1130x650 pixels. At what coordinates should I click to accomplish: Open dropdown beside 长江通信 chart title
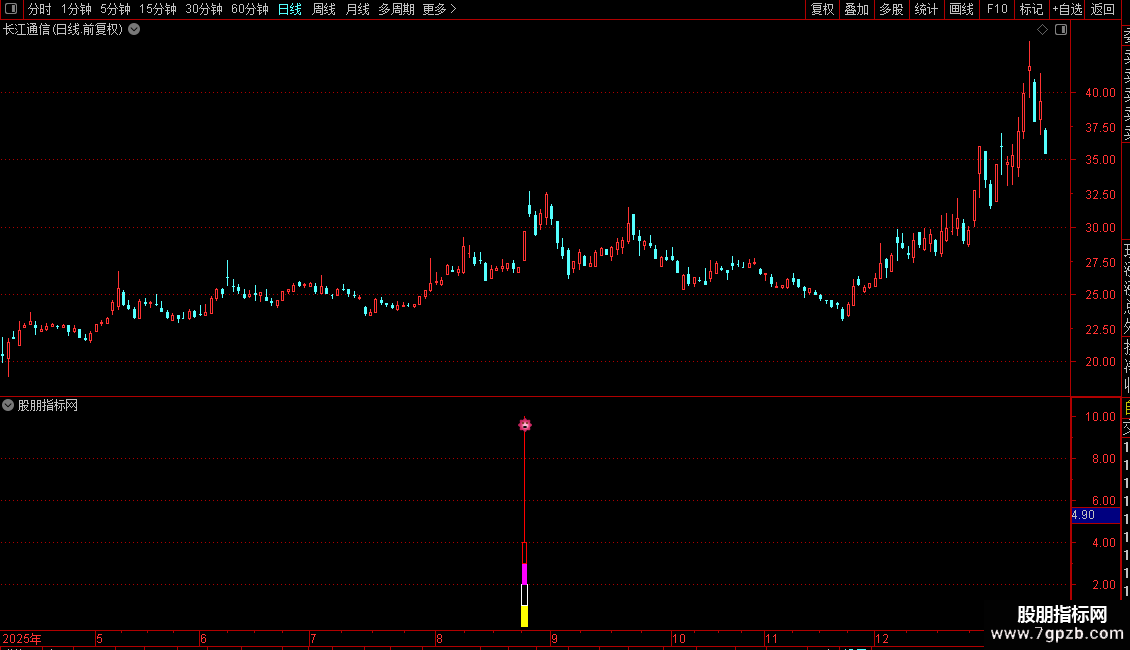[134, 30]
